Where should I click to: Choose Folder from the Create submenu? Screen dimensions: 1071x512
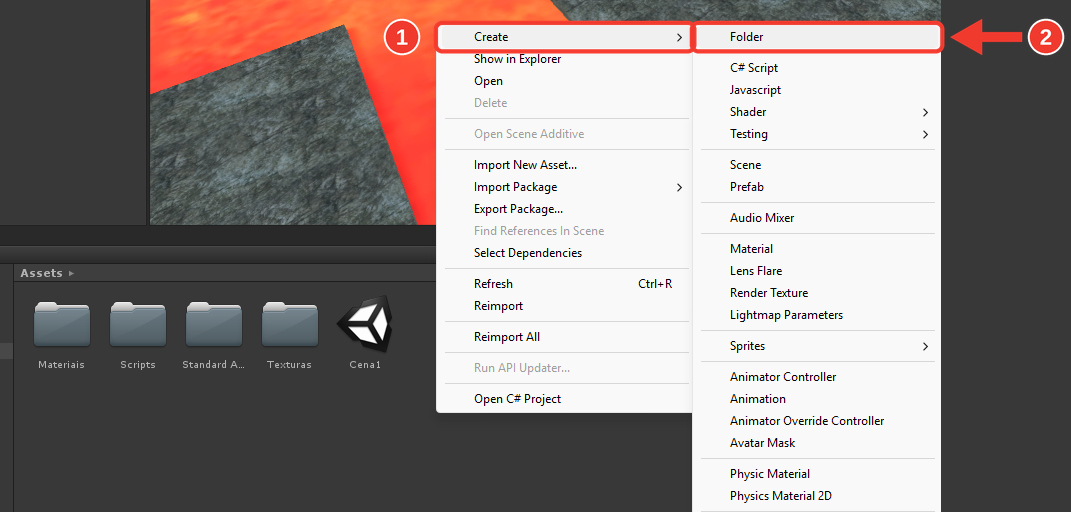tap(817, 37)
